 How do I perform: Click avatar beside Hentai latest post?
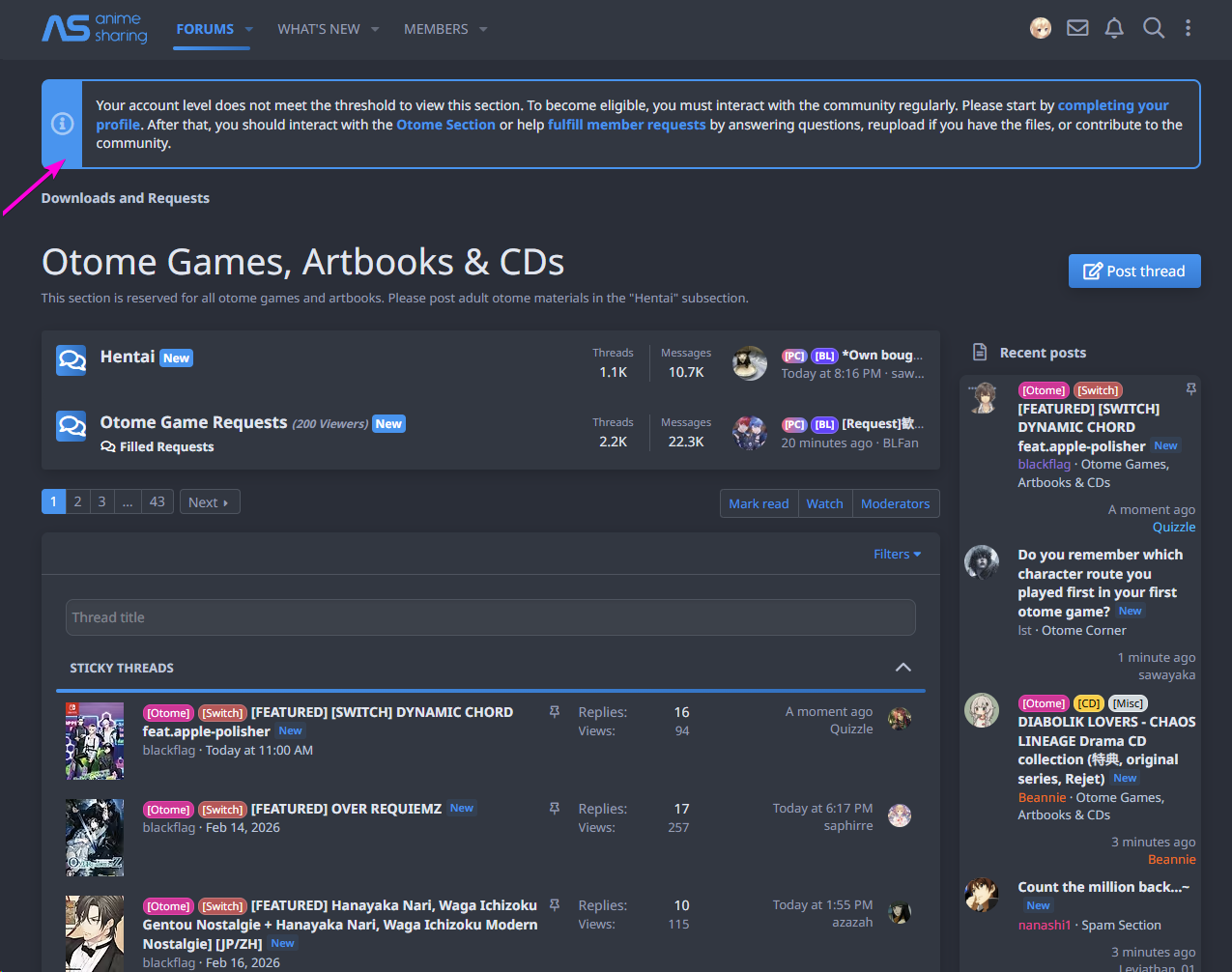[750, 363]
